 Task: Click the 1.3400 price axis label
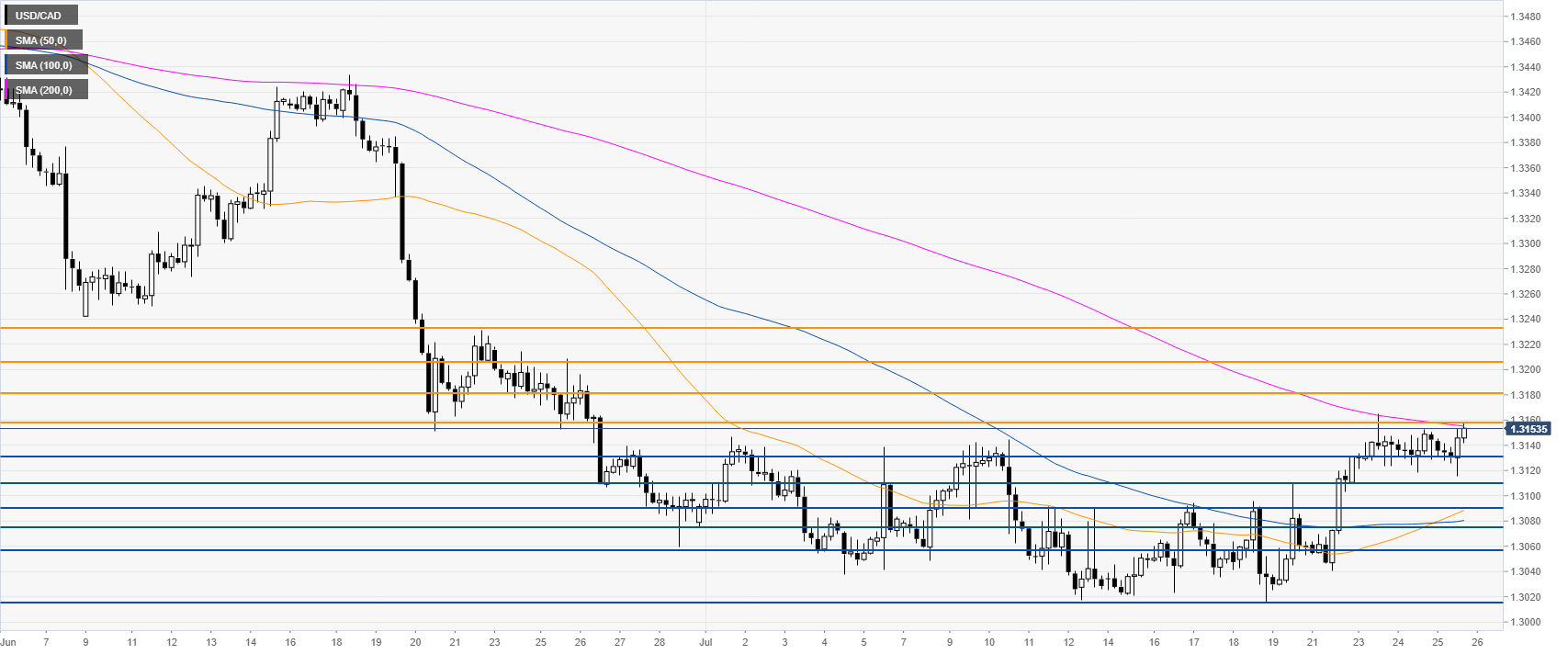click(1526, 118)
